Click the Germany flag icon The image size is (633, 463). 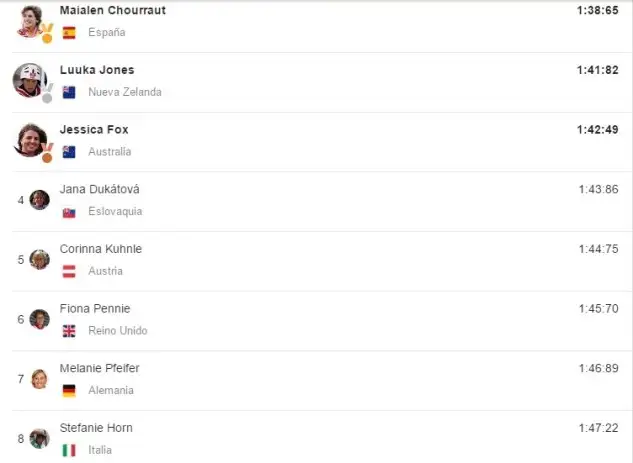(x=69, y=390)
